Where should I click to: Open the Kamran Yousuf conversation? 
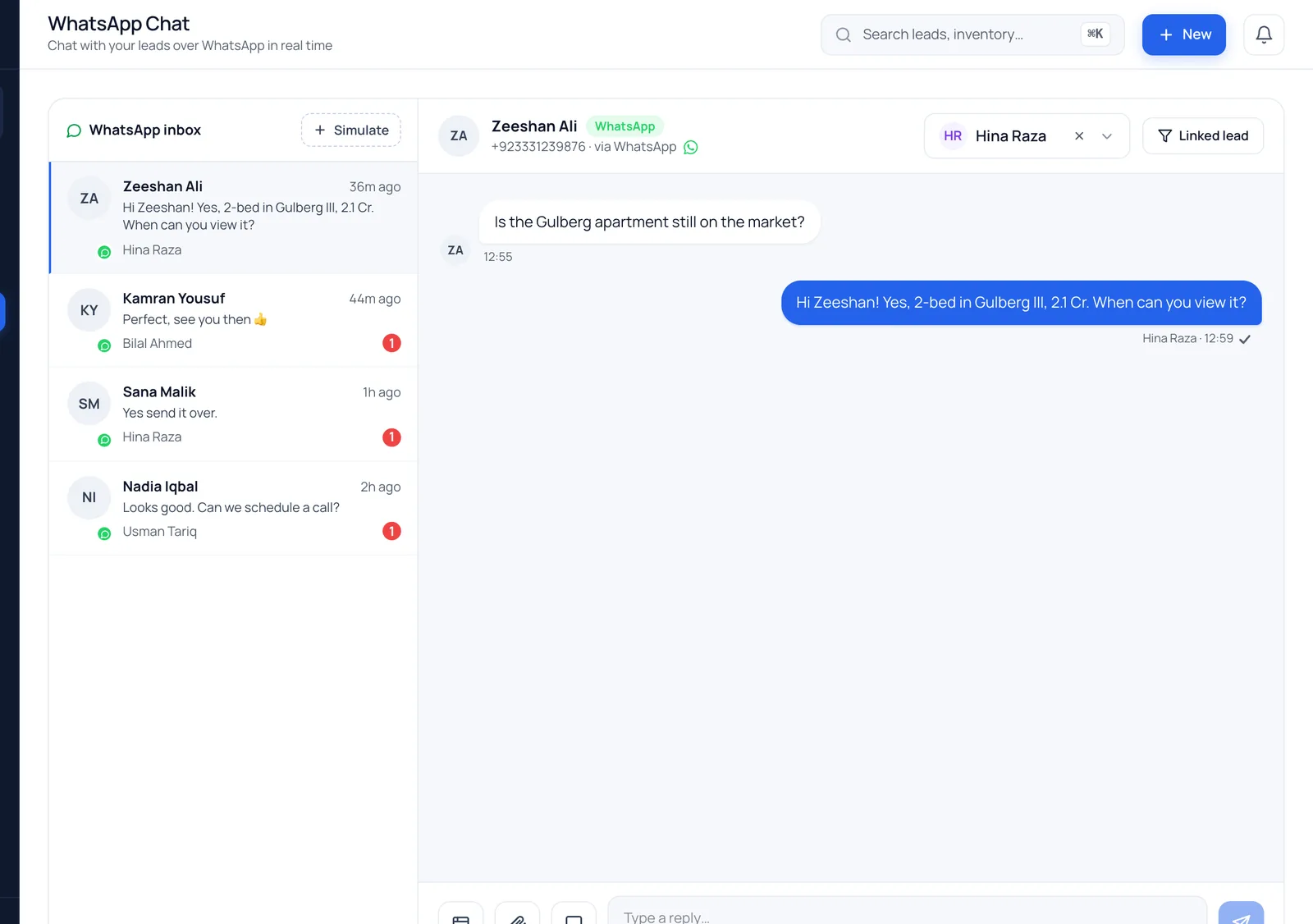click(x=234, y=321)
